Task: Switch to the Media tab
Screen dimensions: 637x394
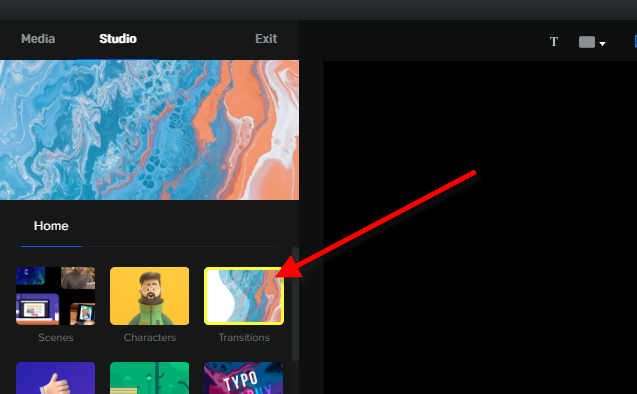Action: 38,39
